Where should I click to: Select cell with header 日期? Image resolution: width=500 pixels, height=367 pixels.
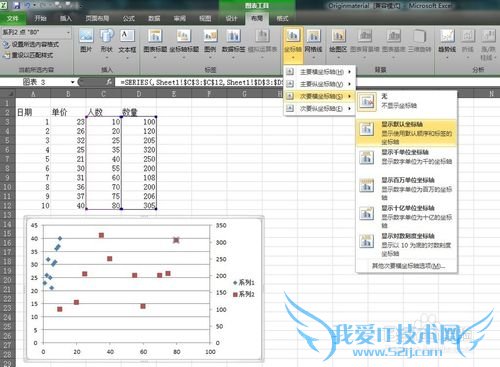pyautogui.click(x=33, y=112)
